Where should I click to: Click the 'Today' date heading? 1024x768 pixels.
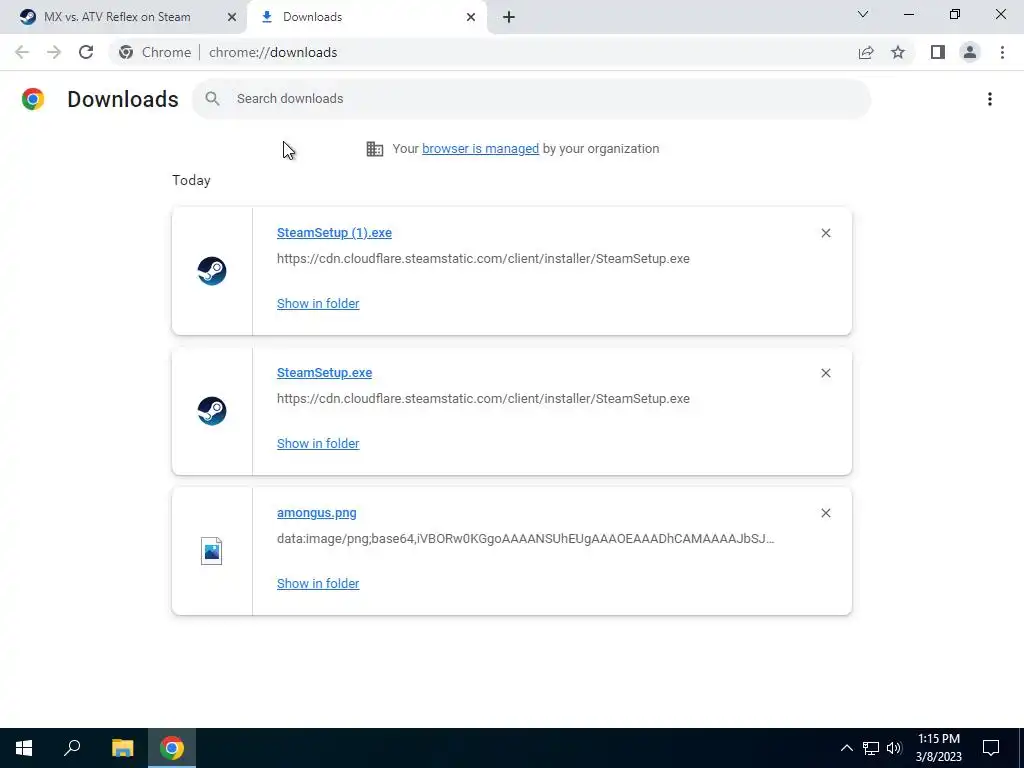(x=191, y=180)
